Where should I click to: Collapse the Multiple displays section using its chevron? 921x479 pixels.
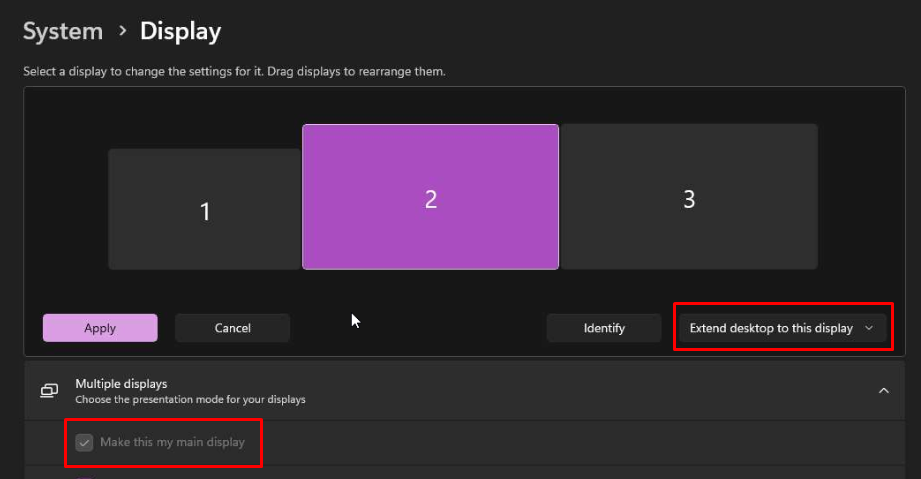883,390
